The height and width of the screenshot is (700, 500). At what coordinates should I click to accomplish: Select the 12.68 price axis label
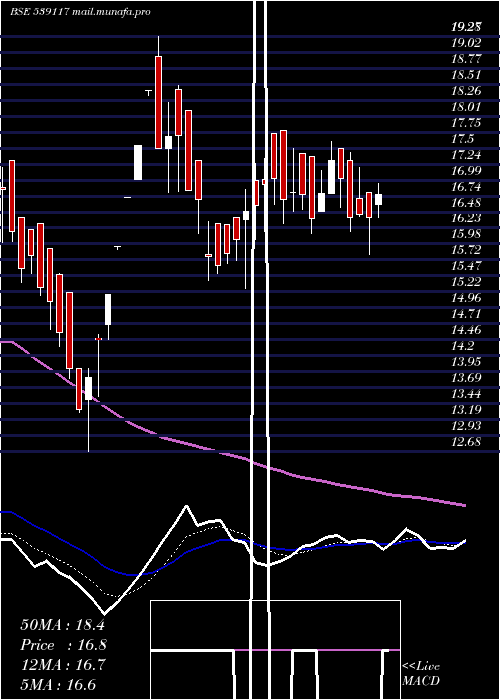[x=466, y=442]
